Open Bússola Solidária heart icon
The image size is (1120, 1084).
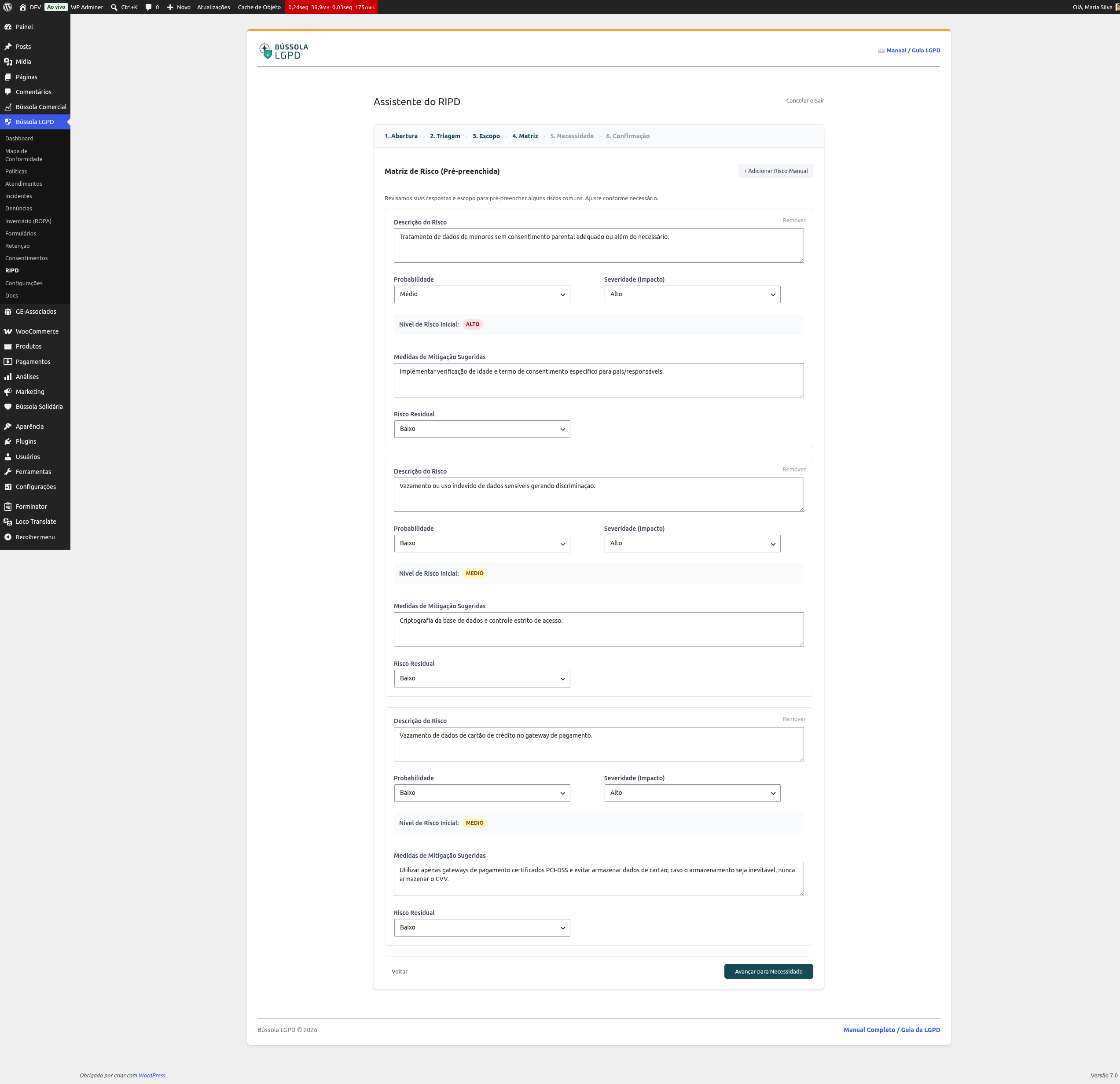tap(8, 407)
